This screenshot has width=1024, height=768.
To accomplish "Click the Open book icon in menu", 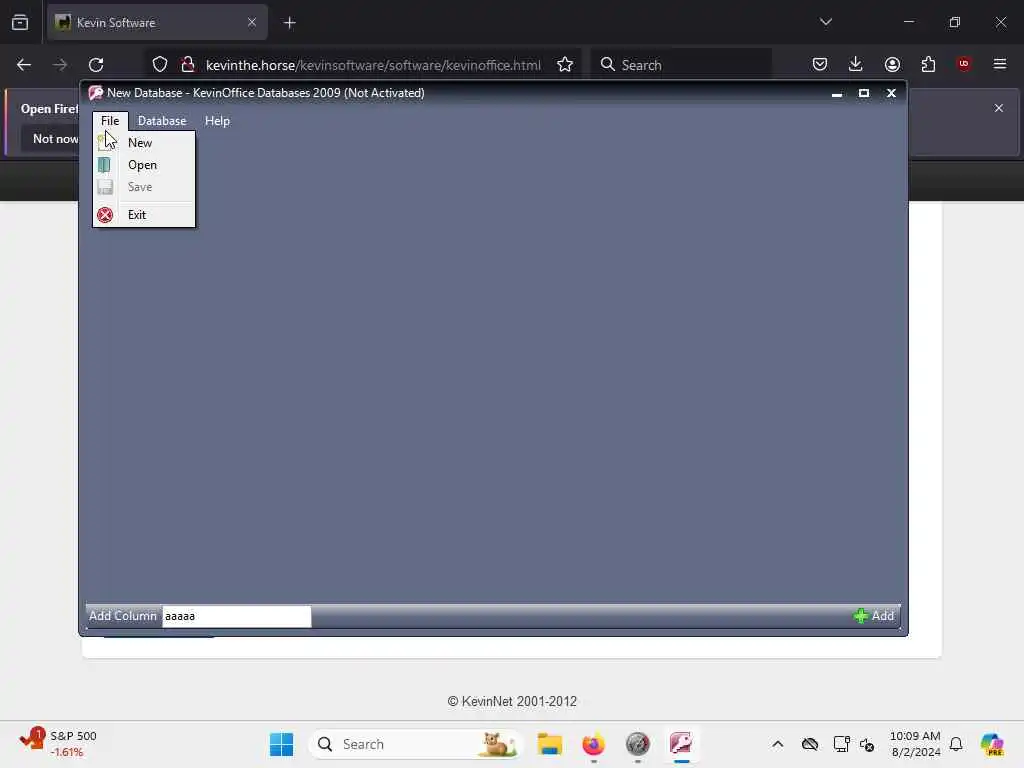I will (104, 165).
